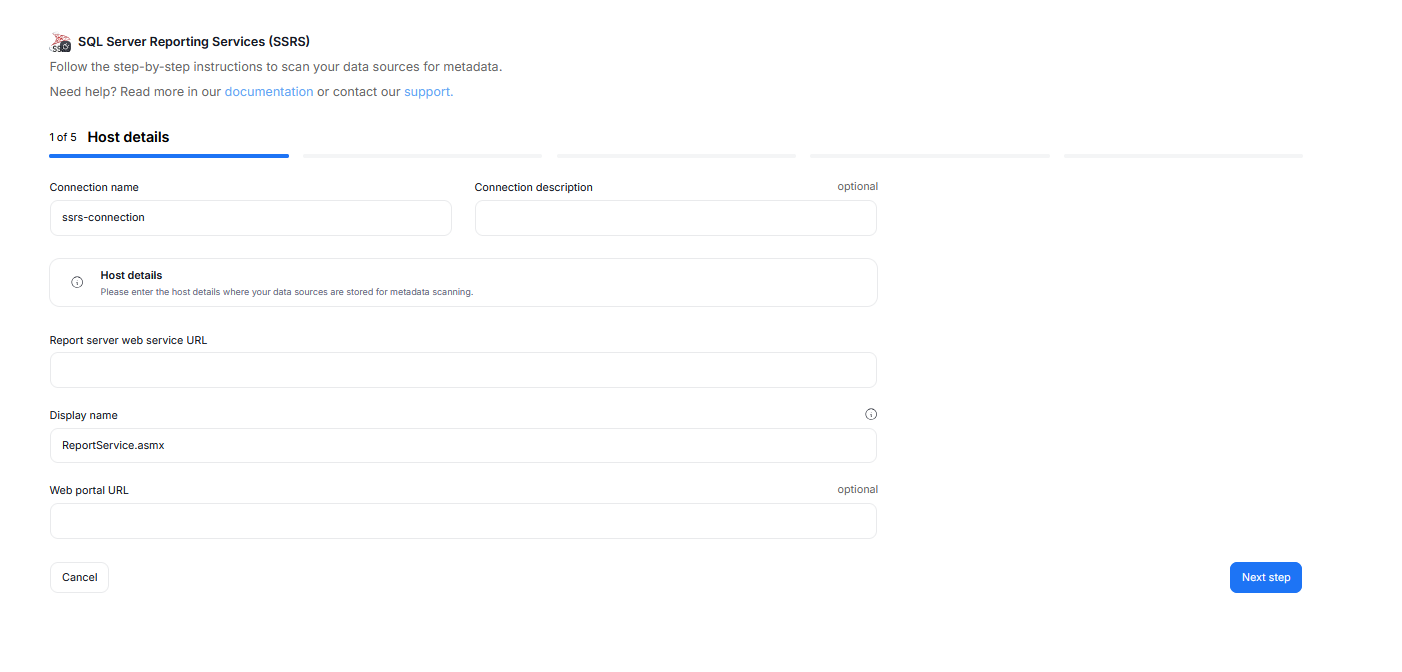Click the active blue first step progress bar
The width and height of the screenshot is (1402, 672).
[x=169, y=156]
